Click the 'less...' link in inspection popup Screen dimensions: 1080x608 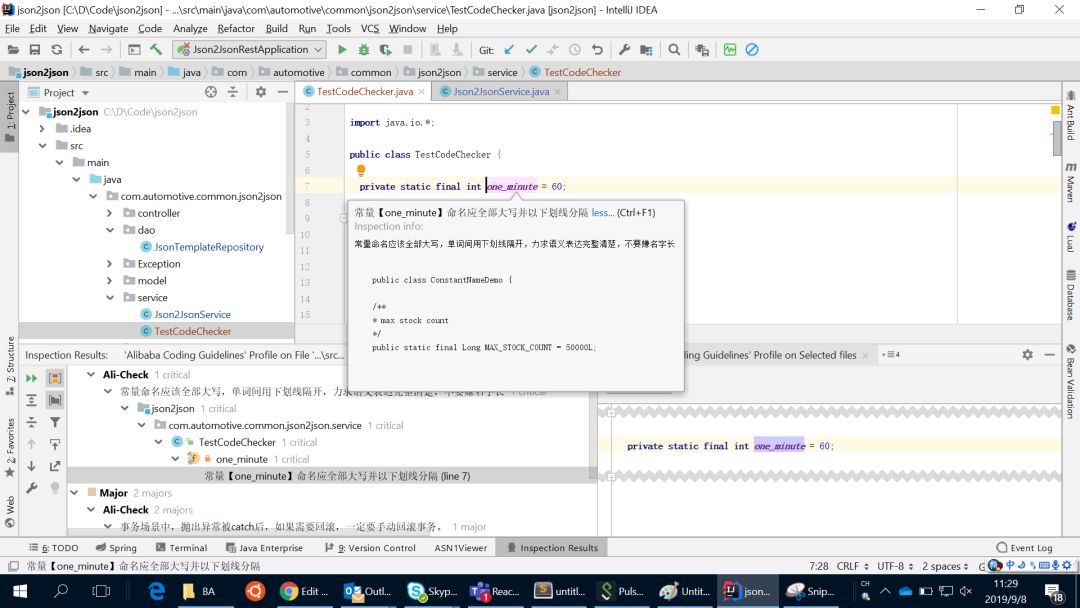pyautogui.click(x=602, y=213)
